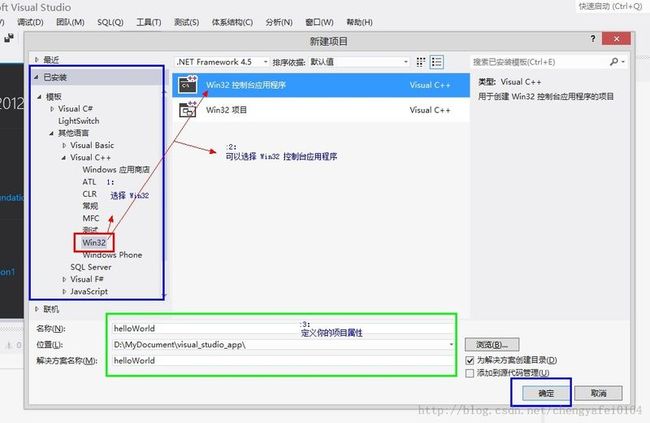Screen dimensions: 650x423
Task: Expand the 最近 section
Action: click(x=36, y=60)
